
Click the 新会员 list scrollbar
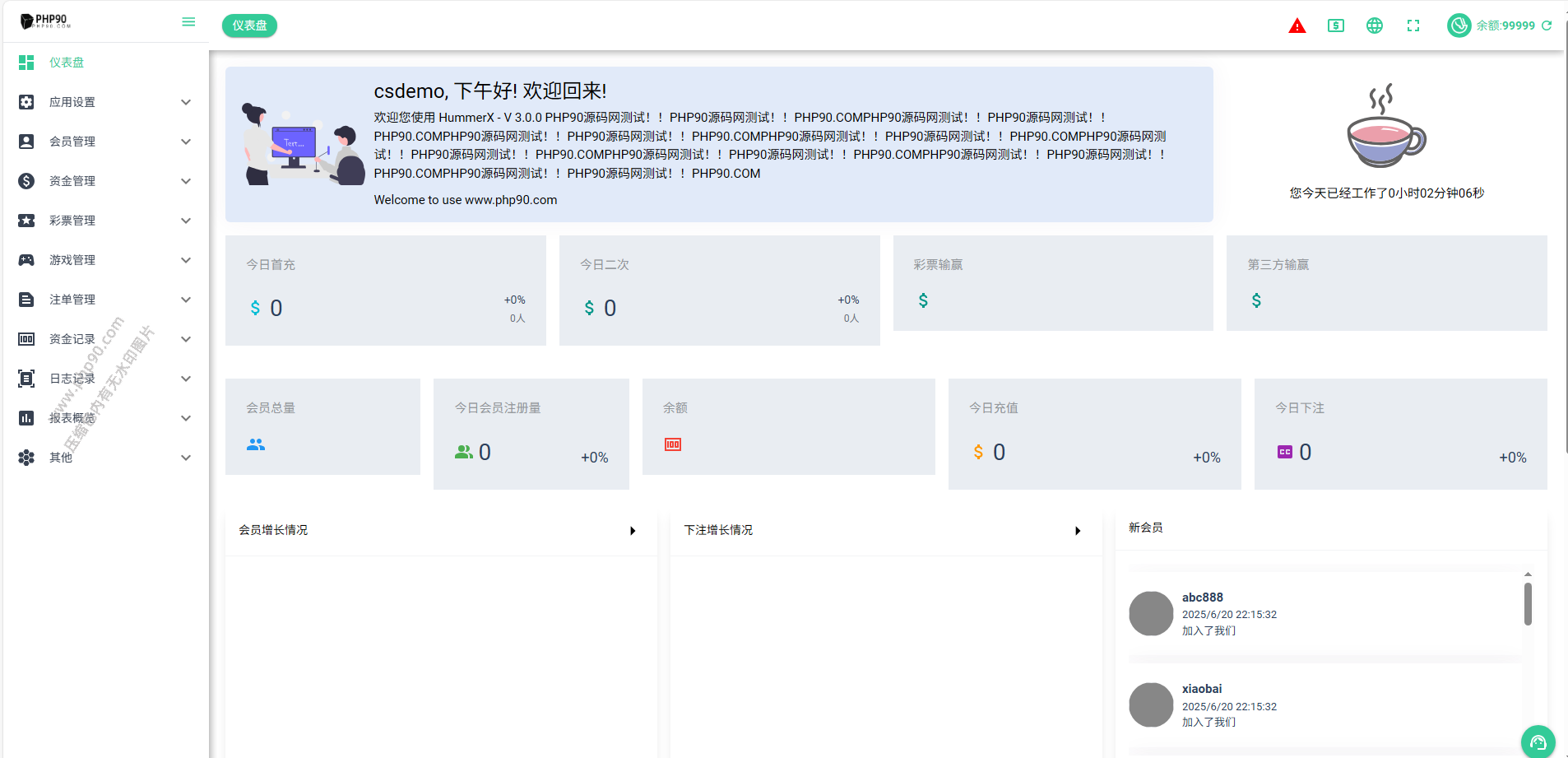1528,604
